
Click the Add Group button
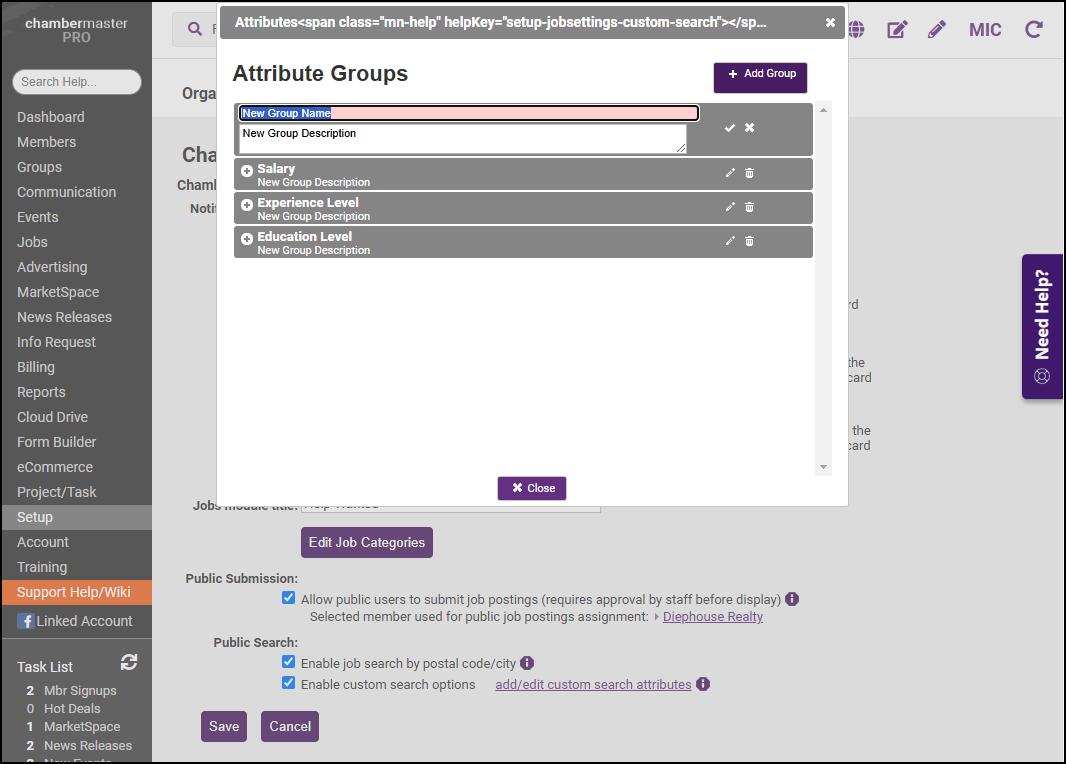click(x=760, y=75)
